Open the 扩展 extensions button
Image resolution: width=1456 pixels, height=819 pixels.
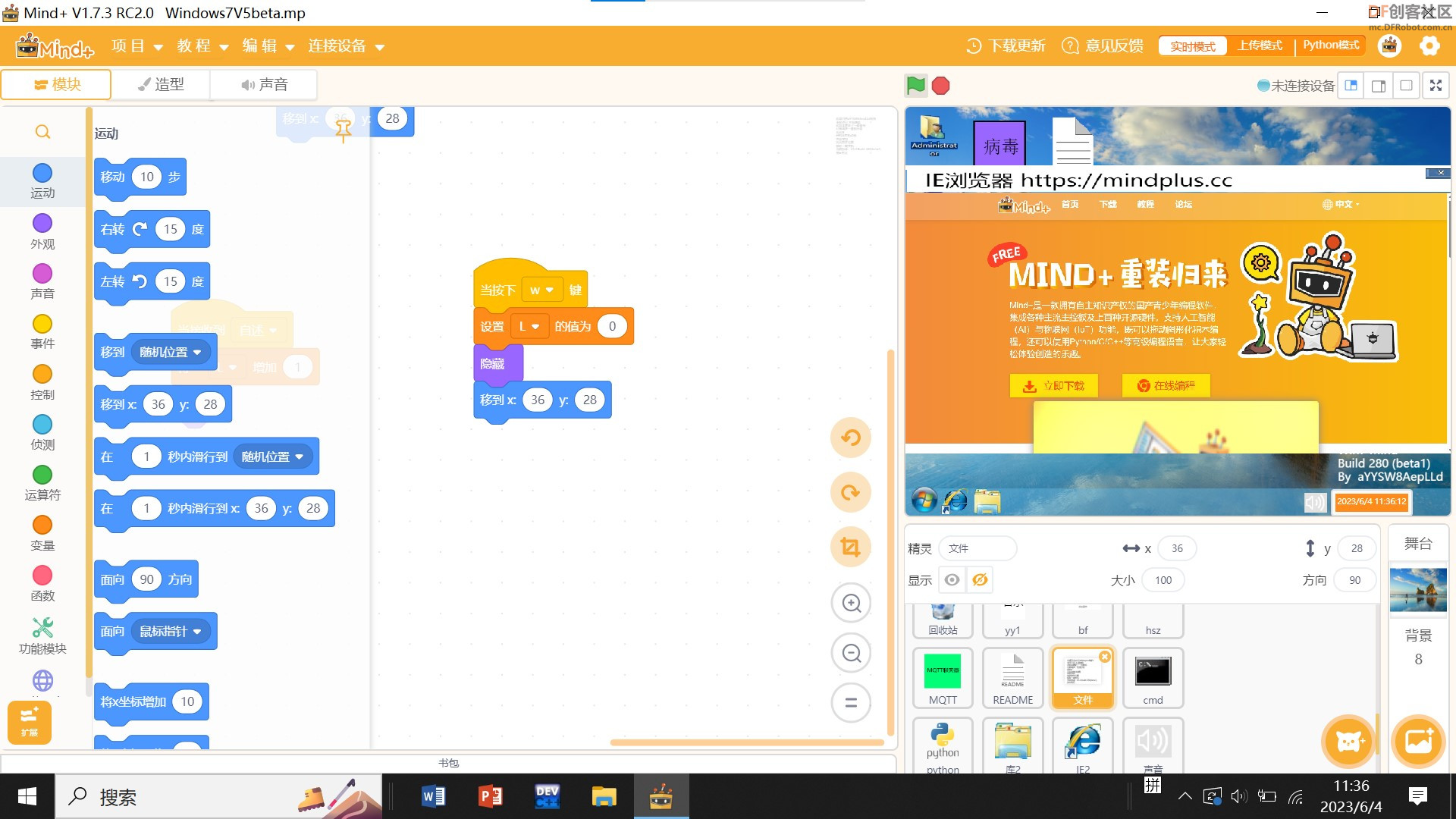pos(30,722)
